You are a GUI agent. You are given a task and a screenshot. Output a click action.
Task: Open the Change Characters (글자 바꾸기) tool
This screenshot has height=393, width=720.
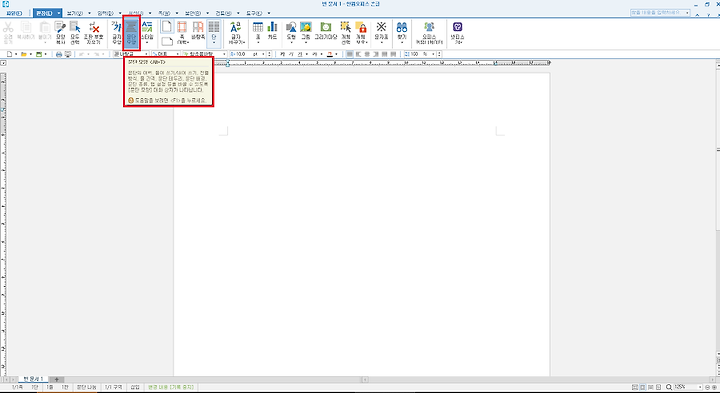(x=236, y=33)
